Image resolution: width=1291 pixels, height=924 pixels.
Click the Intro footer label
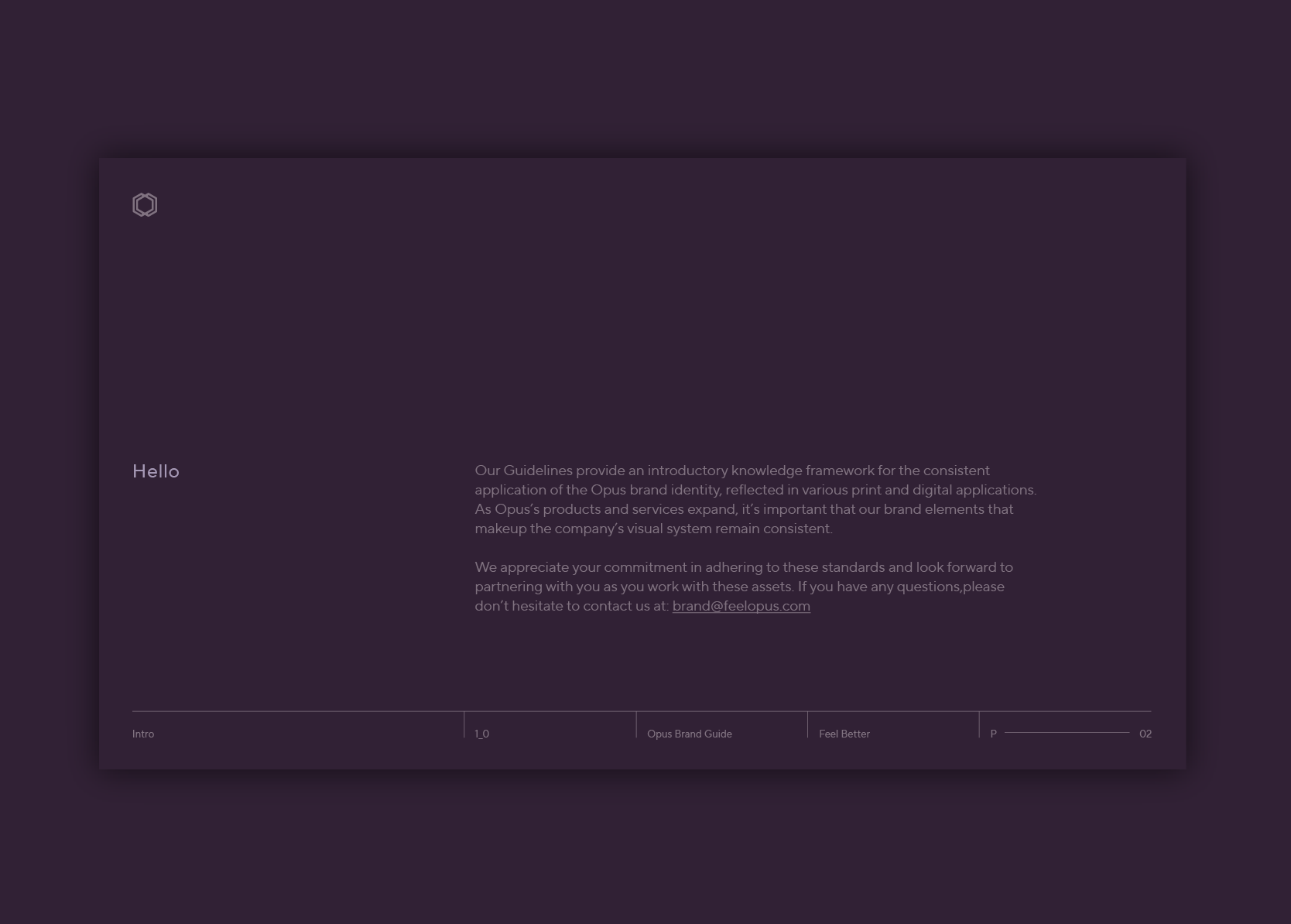coord(143,734)
